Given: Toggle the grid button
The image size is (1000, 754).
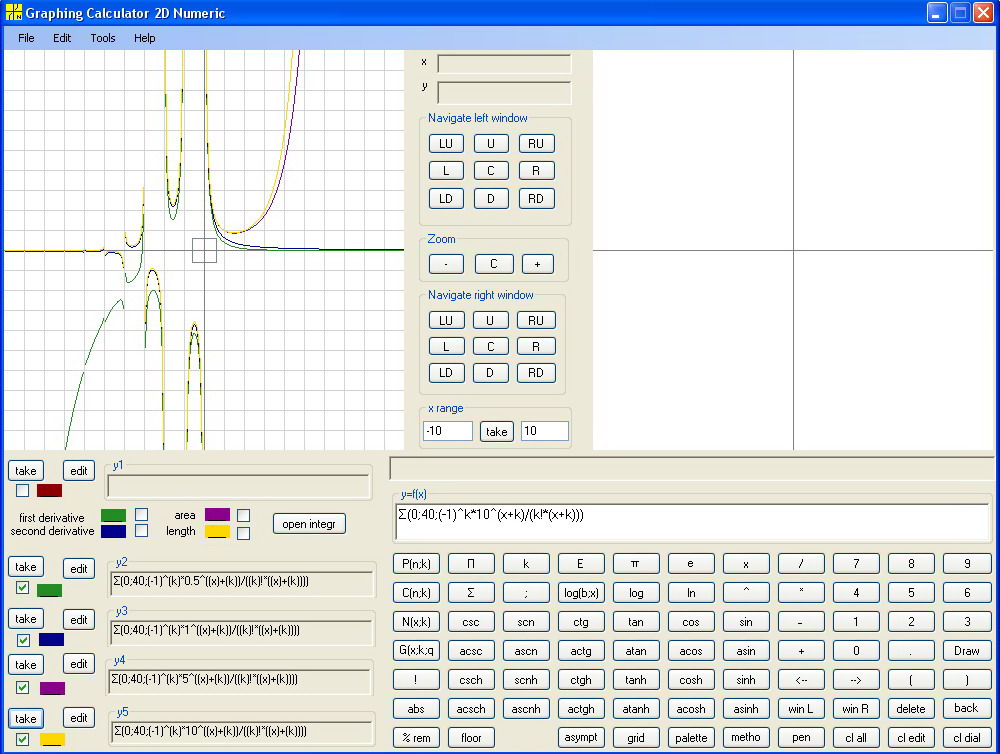Looking at the screenshot, I should tap(635, 738).
